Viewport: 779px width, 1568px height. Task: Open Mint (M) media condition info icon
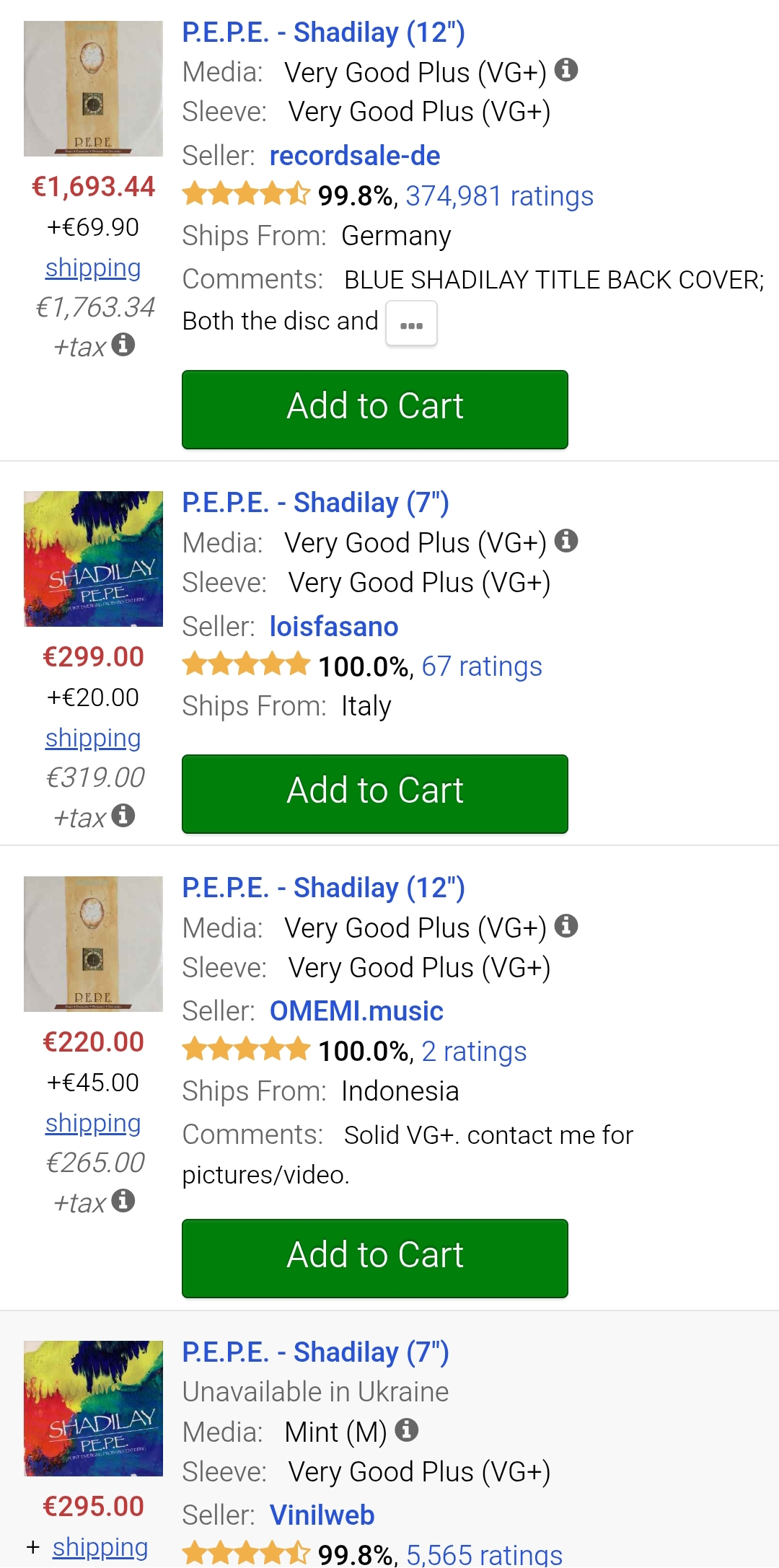coord(407,1430)
